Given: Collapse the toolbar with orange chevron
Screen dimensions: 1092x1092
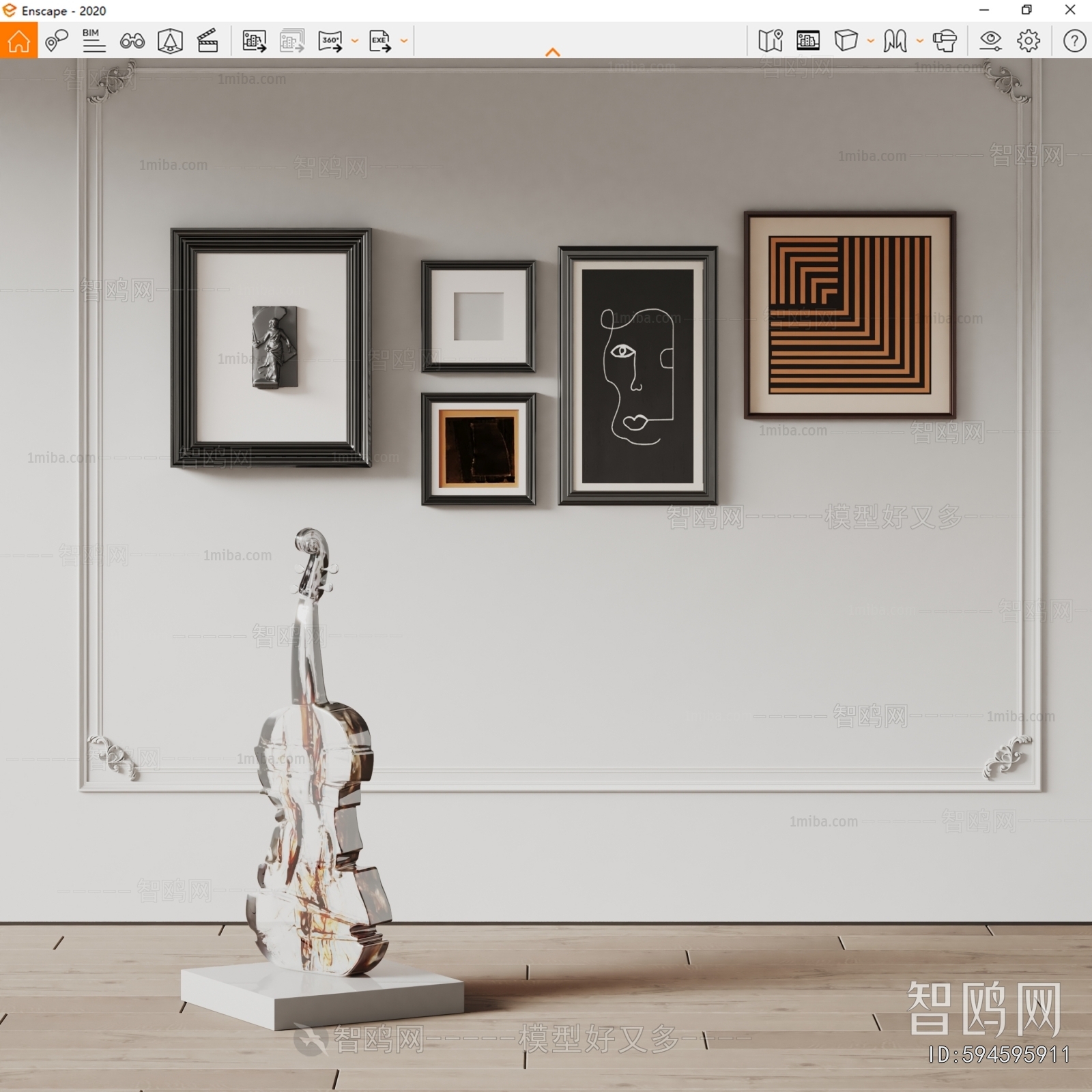Looking at the screenshot, I should (553, 52).
